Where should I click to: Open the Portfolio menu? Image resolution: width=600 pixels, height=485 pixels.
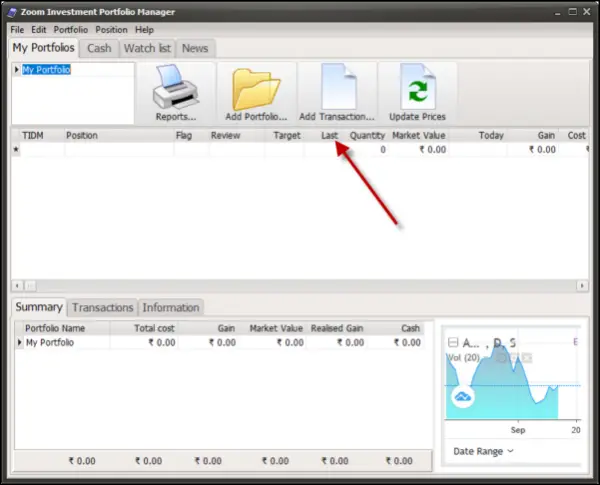71,29
